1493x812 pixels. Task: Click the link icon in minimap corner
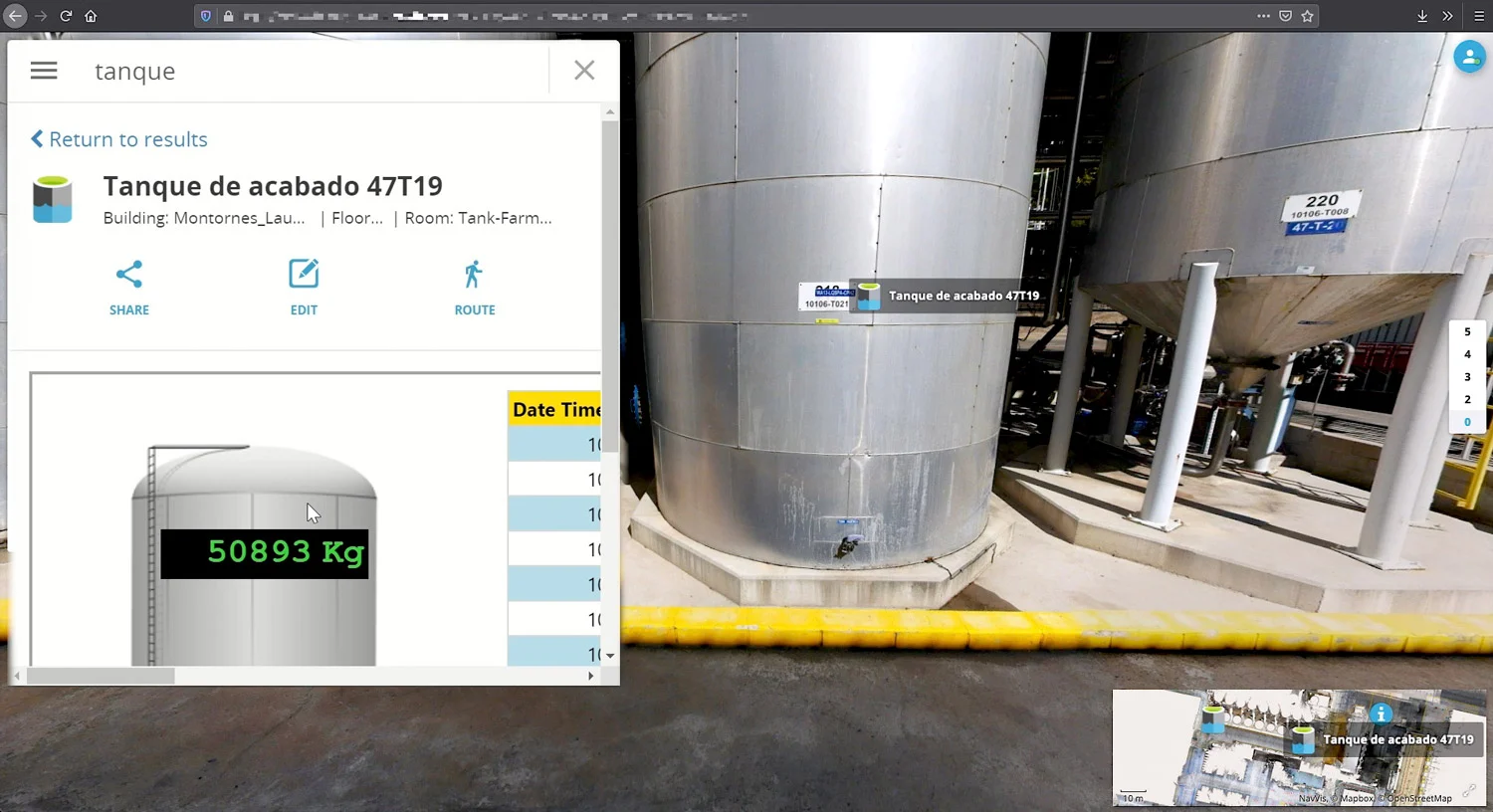click(x=1469, y=790)
